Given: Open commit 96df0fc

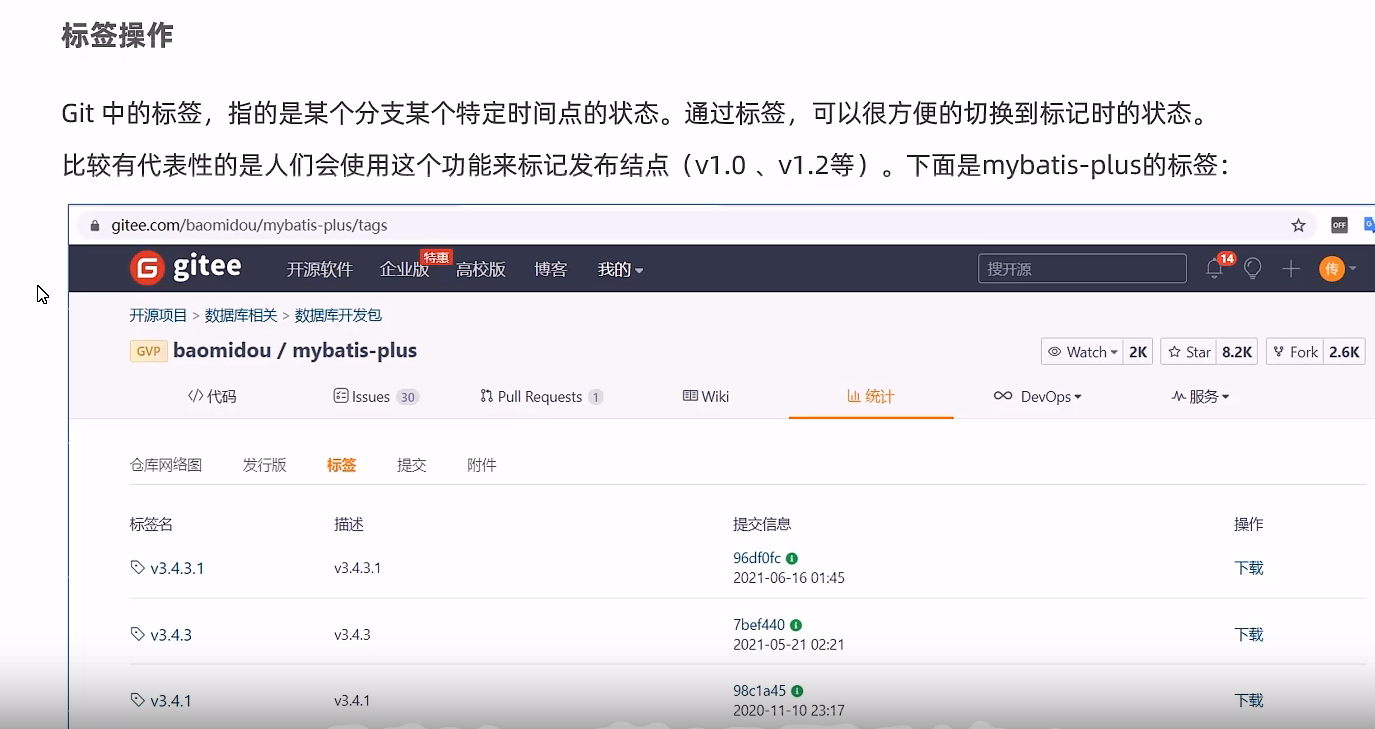Looking at the screenshot, I should pyautogui.click(x=757, y=558).
